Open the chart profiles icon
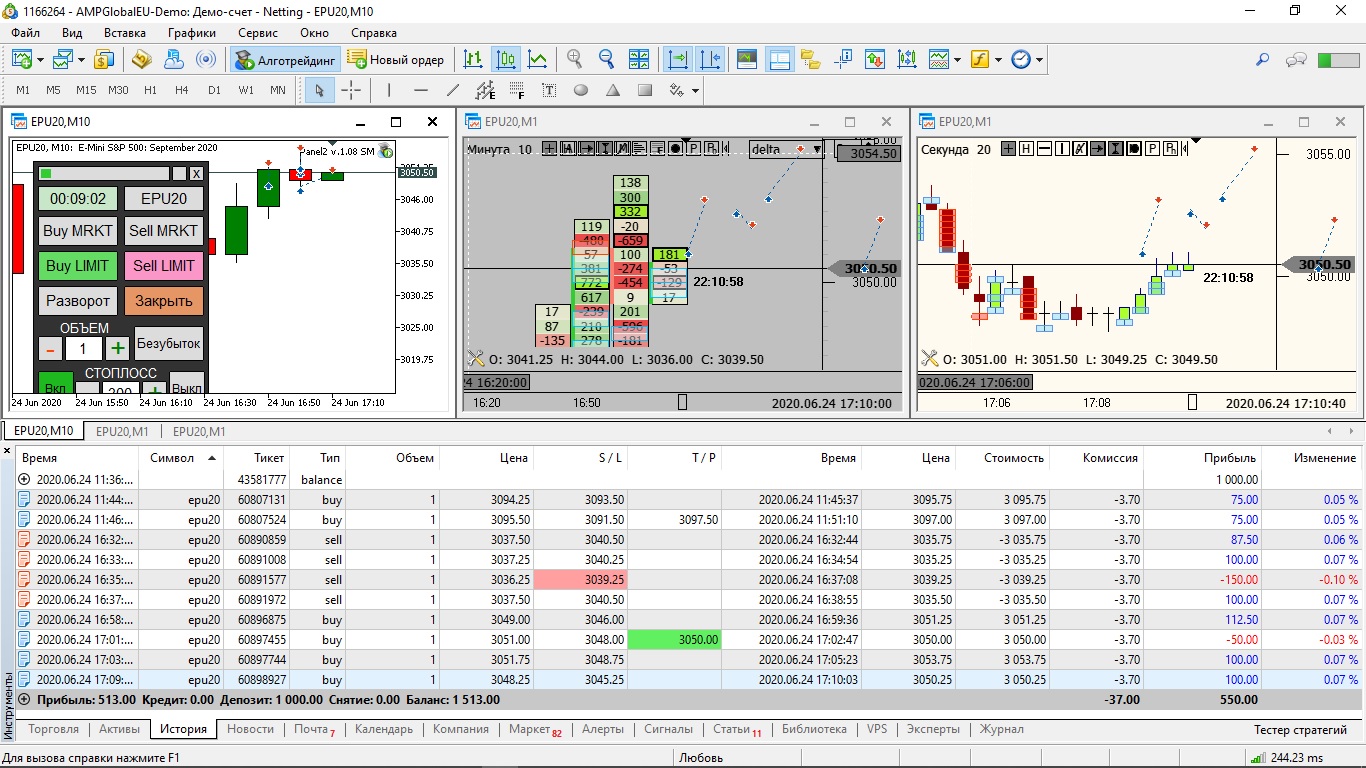This screenshot has width=1366, height=768. [63, 59]
